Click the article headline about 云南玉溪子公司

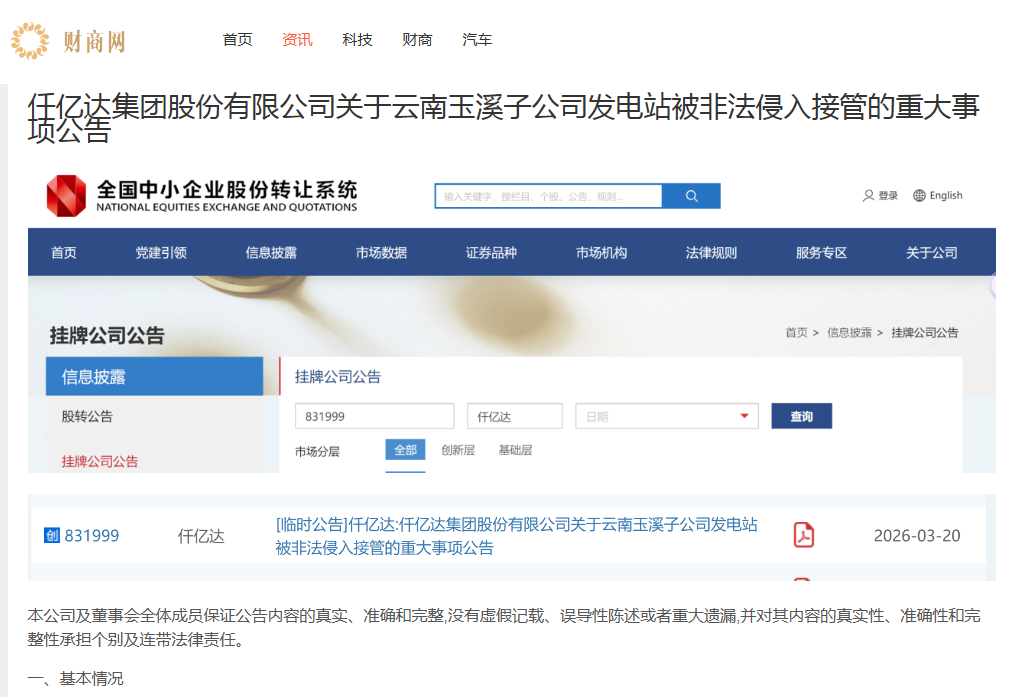pyautogui.click(x=503, y=118)
